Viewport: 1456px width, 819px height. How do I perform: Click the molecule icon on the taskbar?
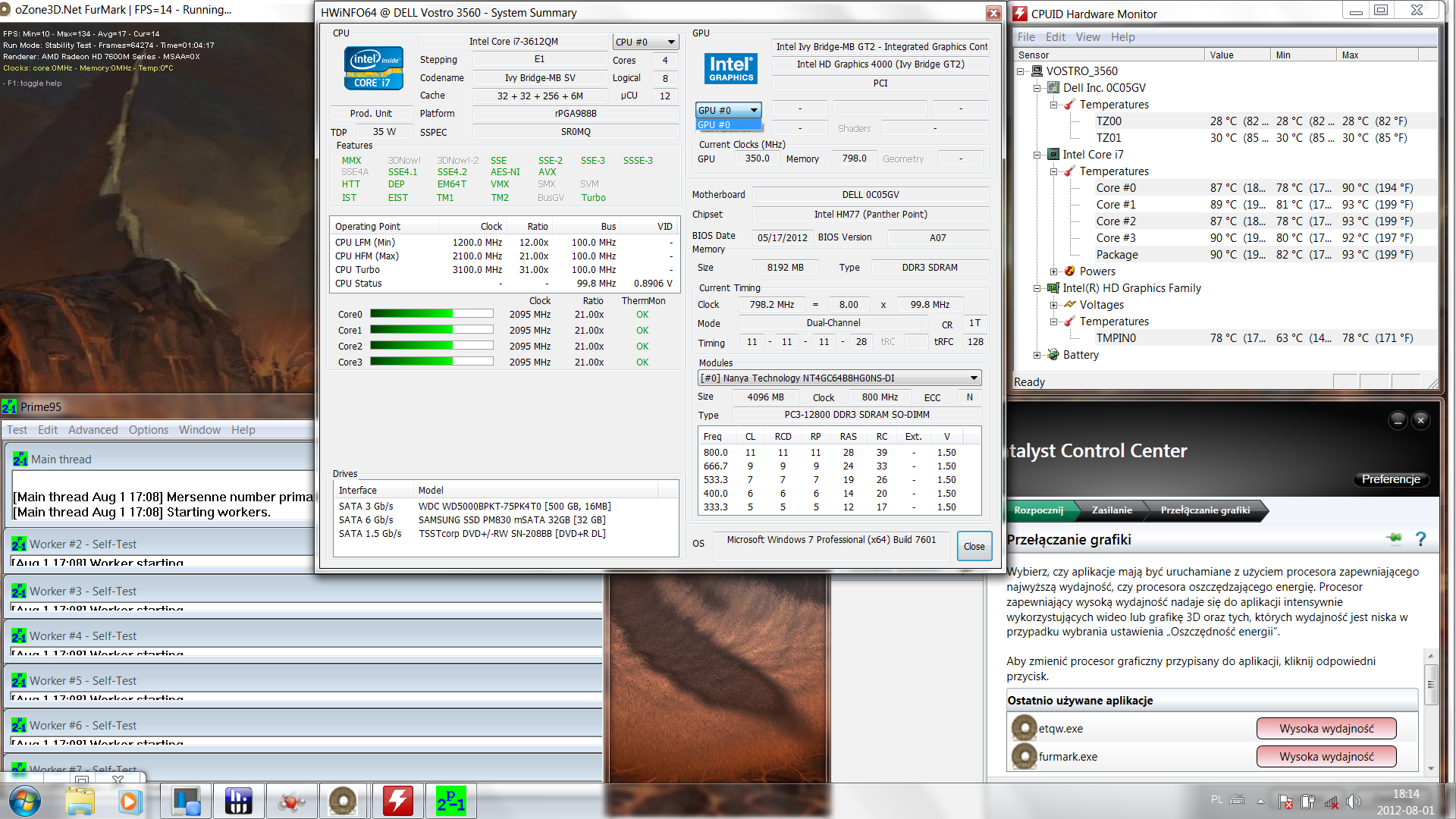coord(291,801)
